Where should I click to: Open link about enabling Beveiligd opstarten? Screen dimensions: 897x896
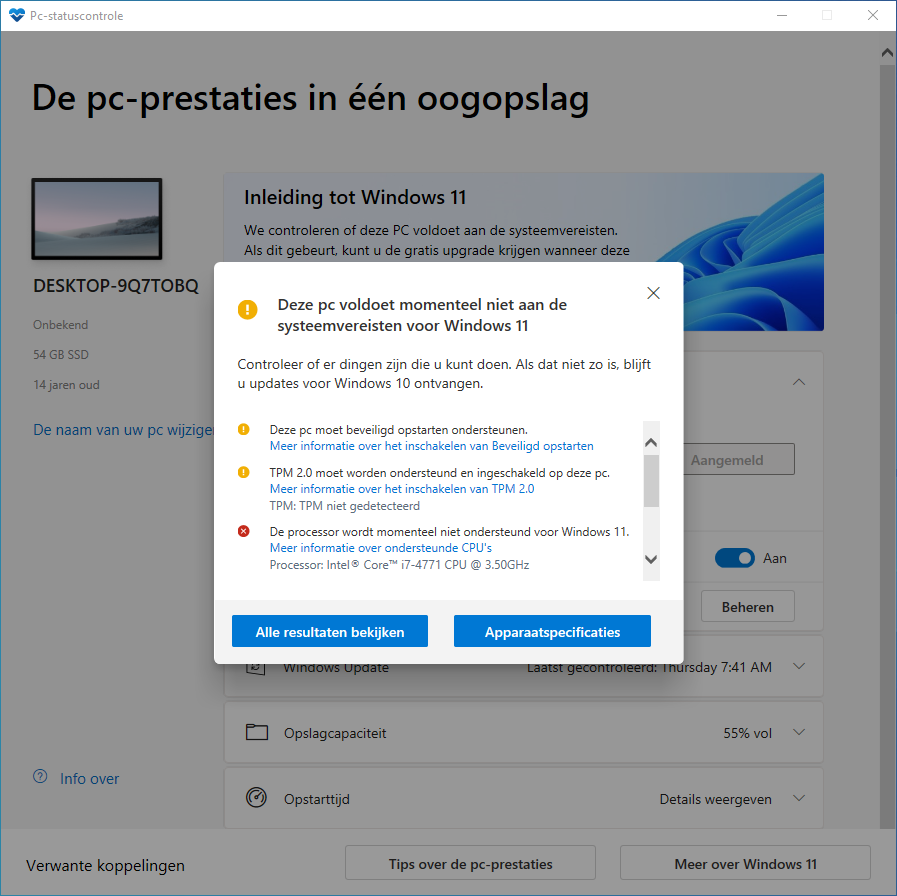click(x=431, y=446)
